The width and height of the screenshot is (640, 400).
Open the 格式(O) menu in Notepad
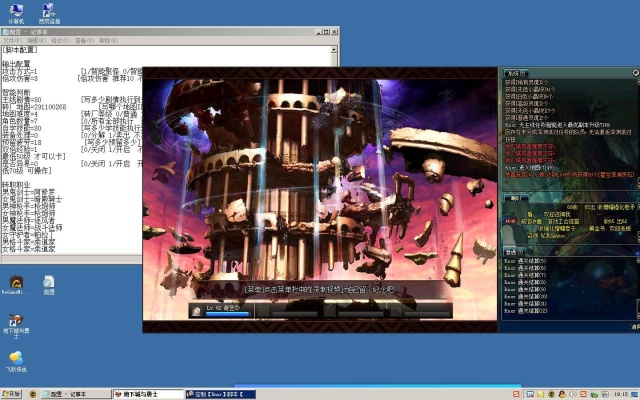[x=60, y=40]
